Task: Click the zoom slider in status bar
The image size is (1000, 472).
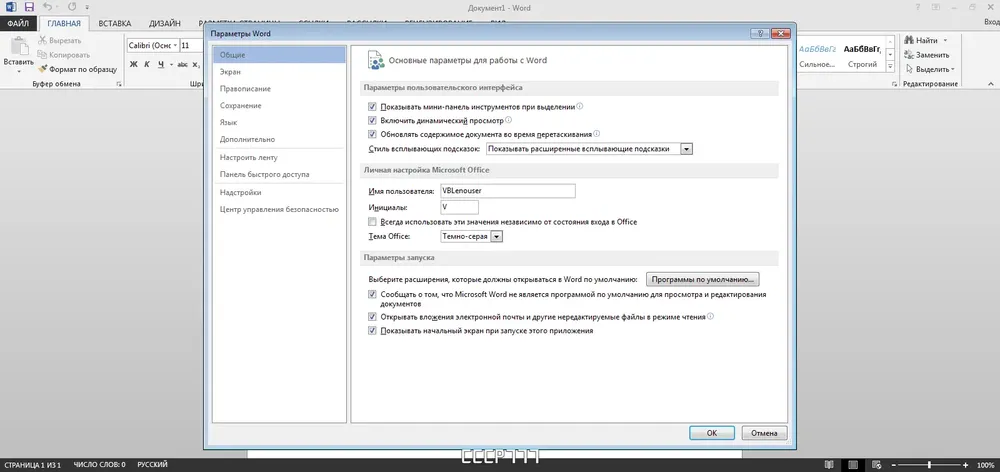Action: click(x=929, y=465)
